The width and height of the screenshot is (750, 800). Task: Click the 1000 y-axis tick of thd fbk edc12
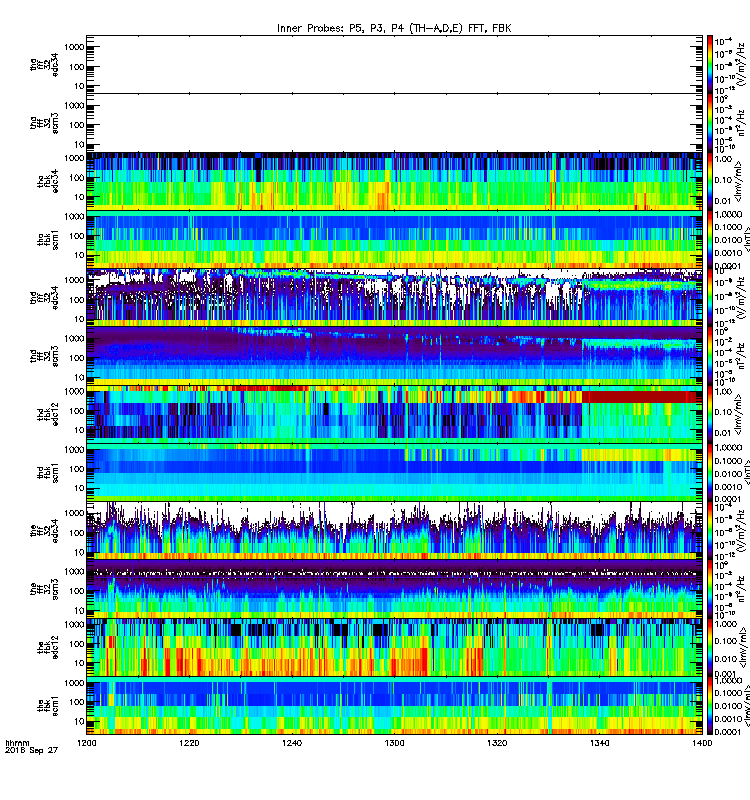point(74,391)
